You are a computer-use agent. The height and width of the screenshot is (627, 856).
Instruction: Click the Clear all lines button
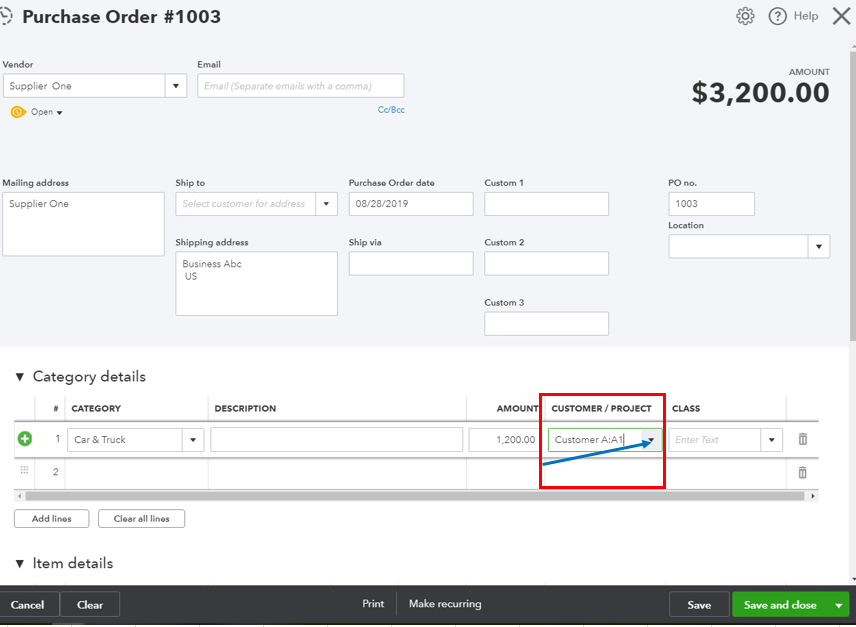[141, 518]
